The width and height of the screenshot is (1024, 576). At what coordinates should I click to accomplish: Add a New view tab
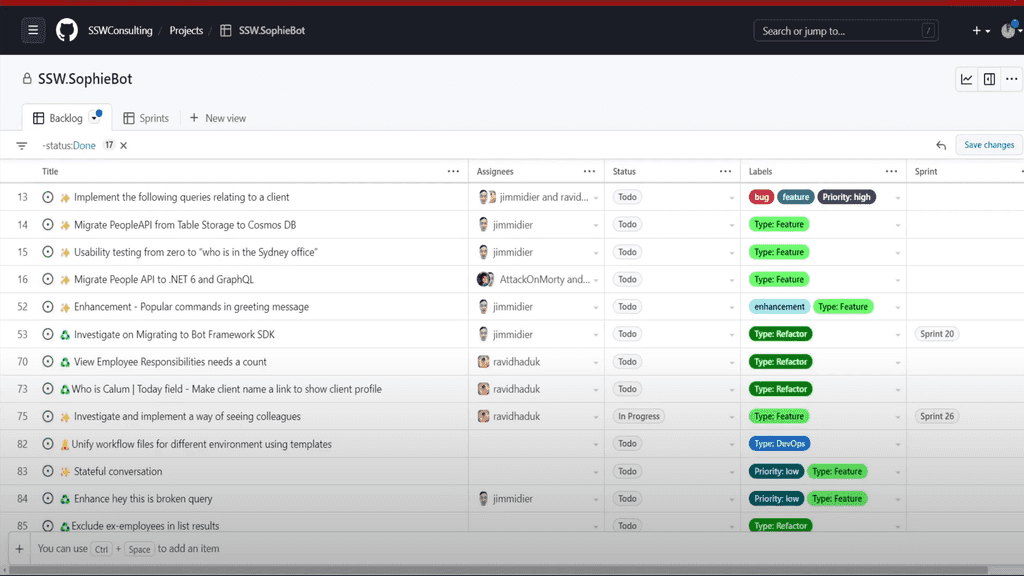[217, 118]
